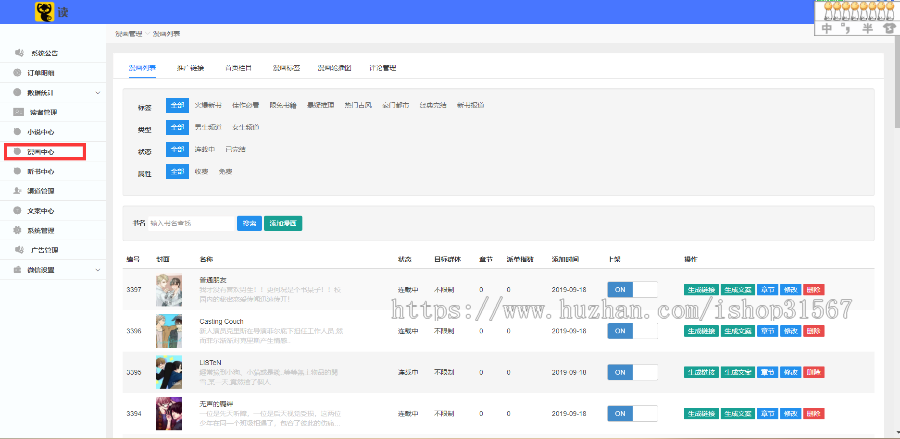The height and width of the screenshot is (439, 900).
Task: Expand the 微信设置 chevron arrow
Action: point(98,269)
